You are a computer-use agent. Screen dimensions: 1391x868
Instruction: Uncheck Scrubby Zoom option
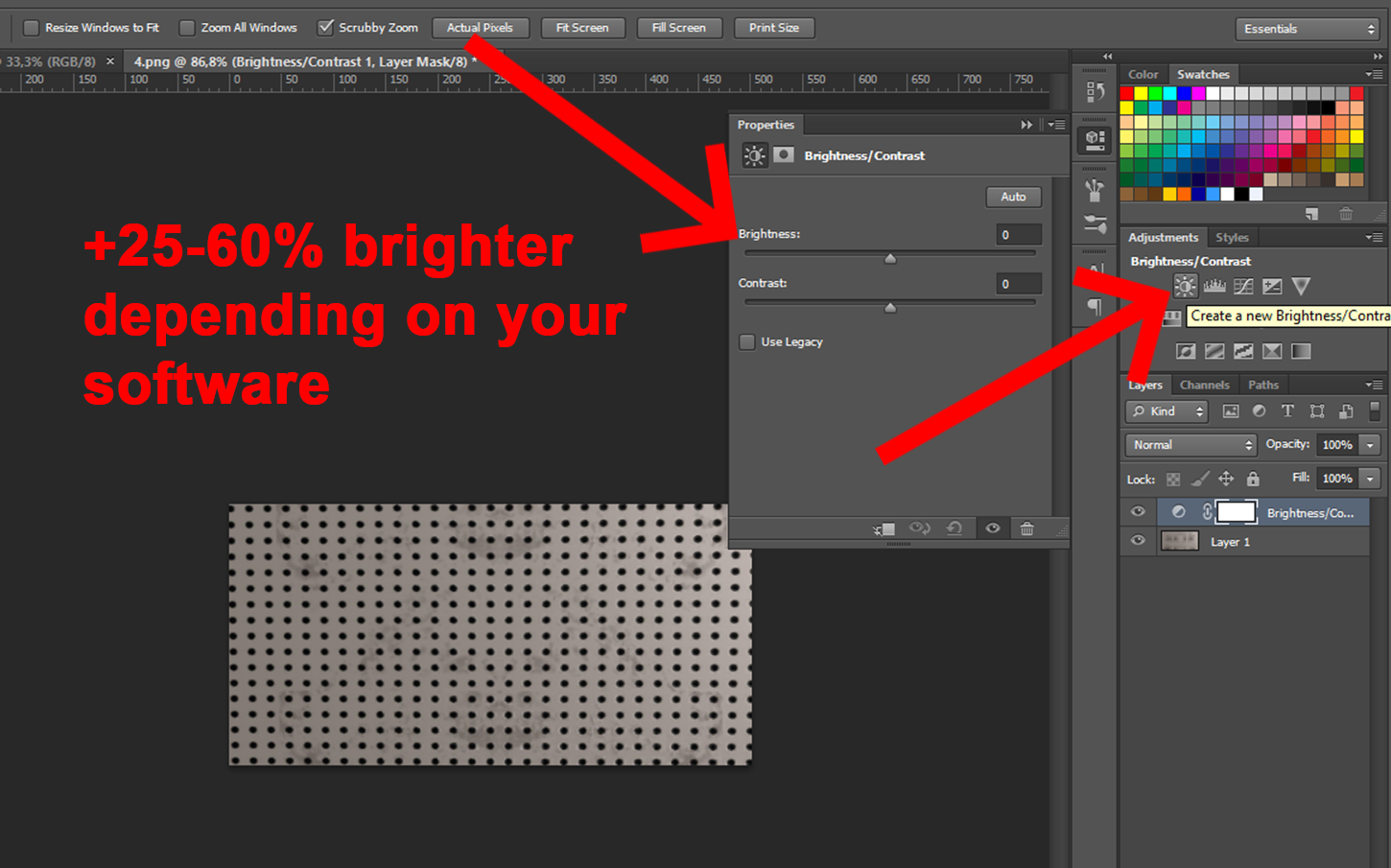(326, 28)
